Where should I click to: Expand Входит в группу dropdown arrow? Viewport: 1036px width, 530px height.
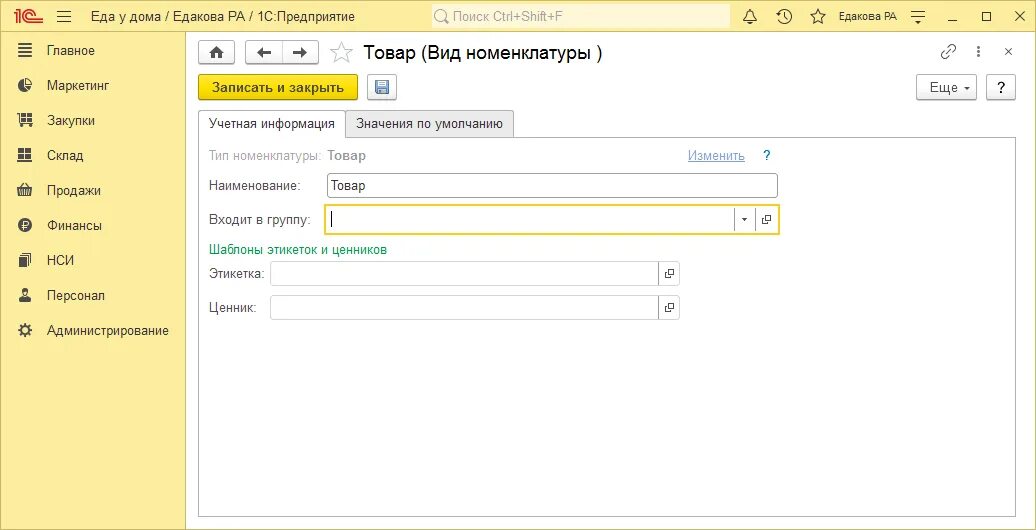click(745, 220)
